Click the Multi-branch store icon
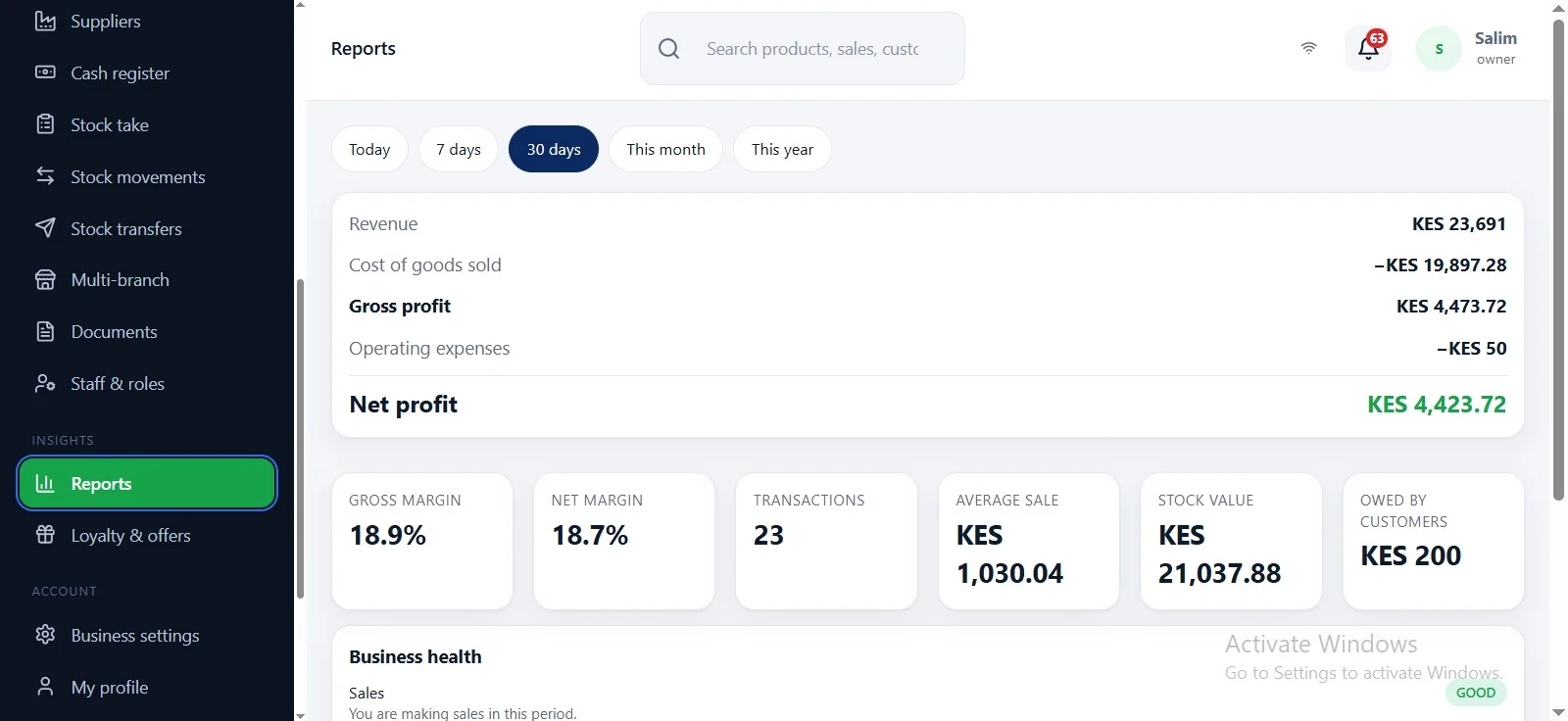This screenshot has height=721, width=1568. tap(45, 280)
